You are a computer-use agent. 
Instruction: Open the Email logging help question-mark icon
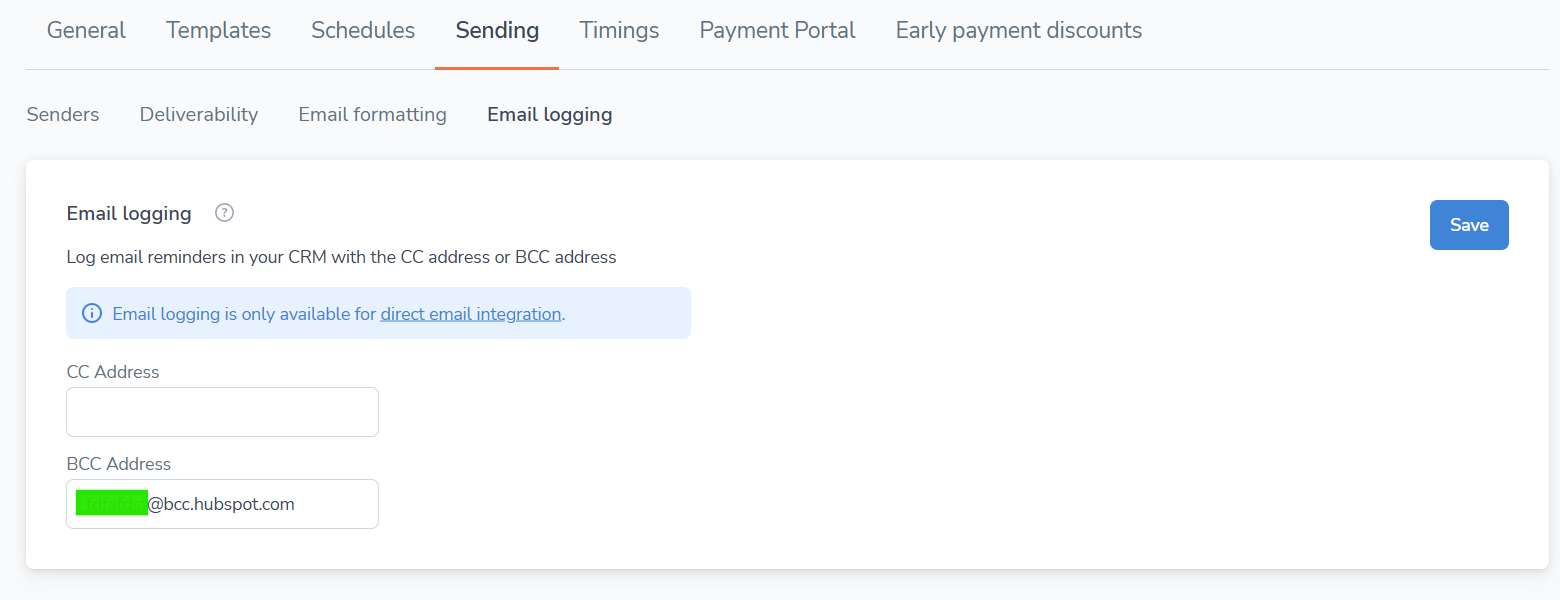pyautogui.click(x=225, y=213)
